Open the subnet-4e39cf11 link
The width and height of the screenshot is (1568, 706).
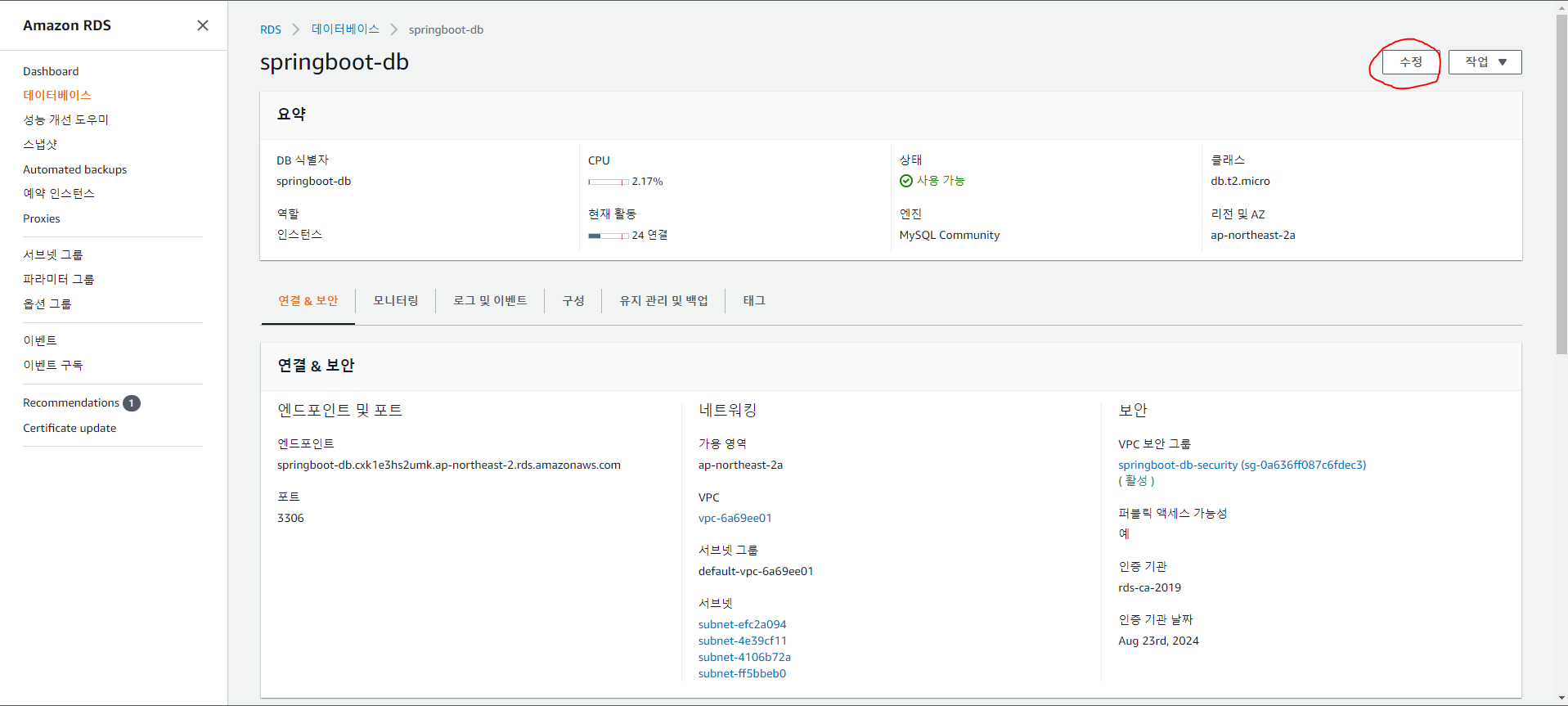742,641
